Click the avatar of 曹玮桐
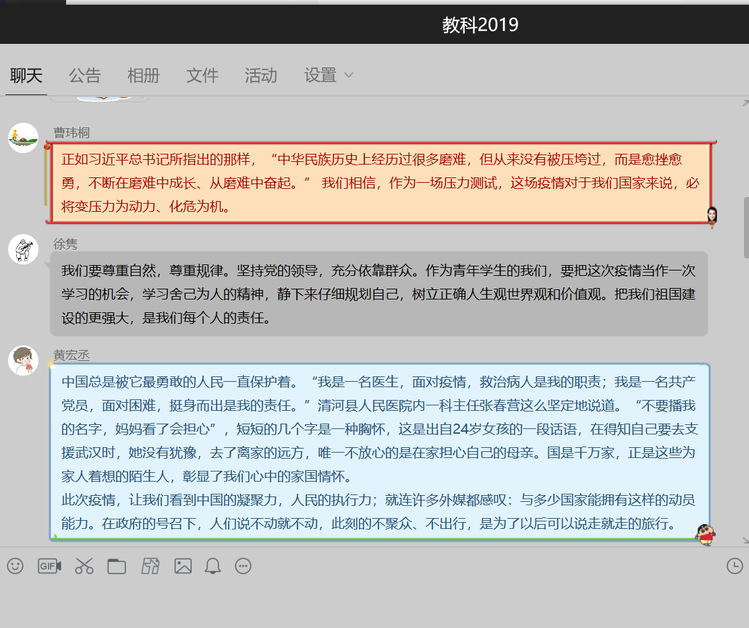The width and height of the screenshot is (749, 628). pos(23,138)
